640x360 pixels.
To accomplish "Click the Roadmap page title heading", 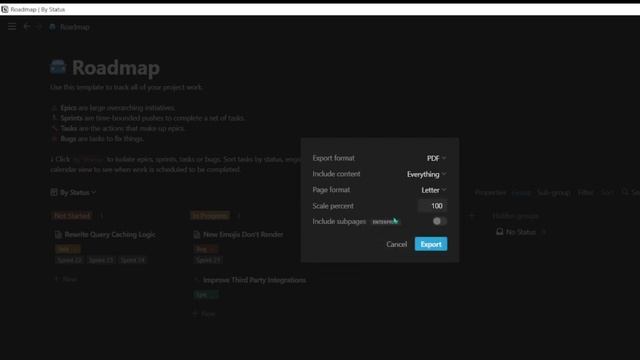I will (x=116, y=68).
